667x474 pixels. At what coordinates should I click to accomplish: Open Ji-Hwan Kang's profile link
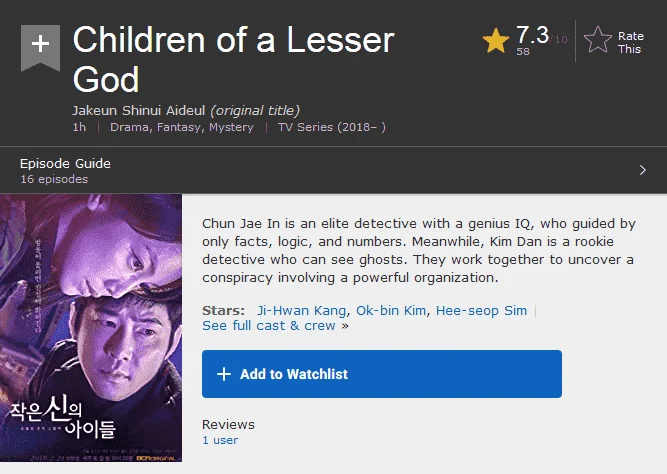[x=302, y=311]
